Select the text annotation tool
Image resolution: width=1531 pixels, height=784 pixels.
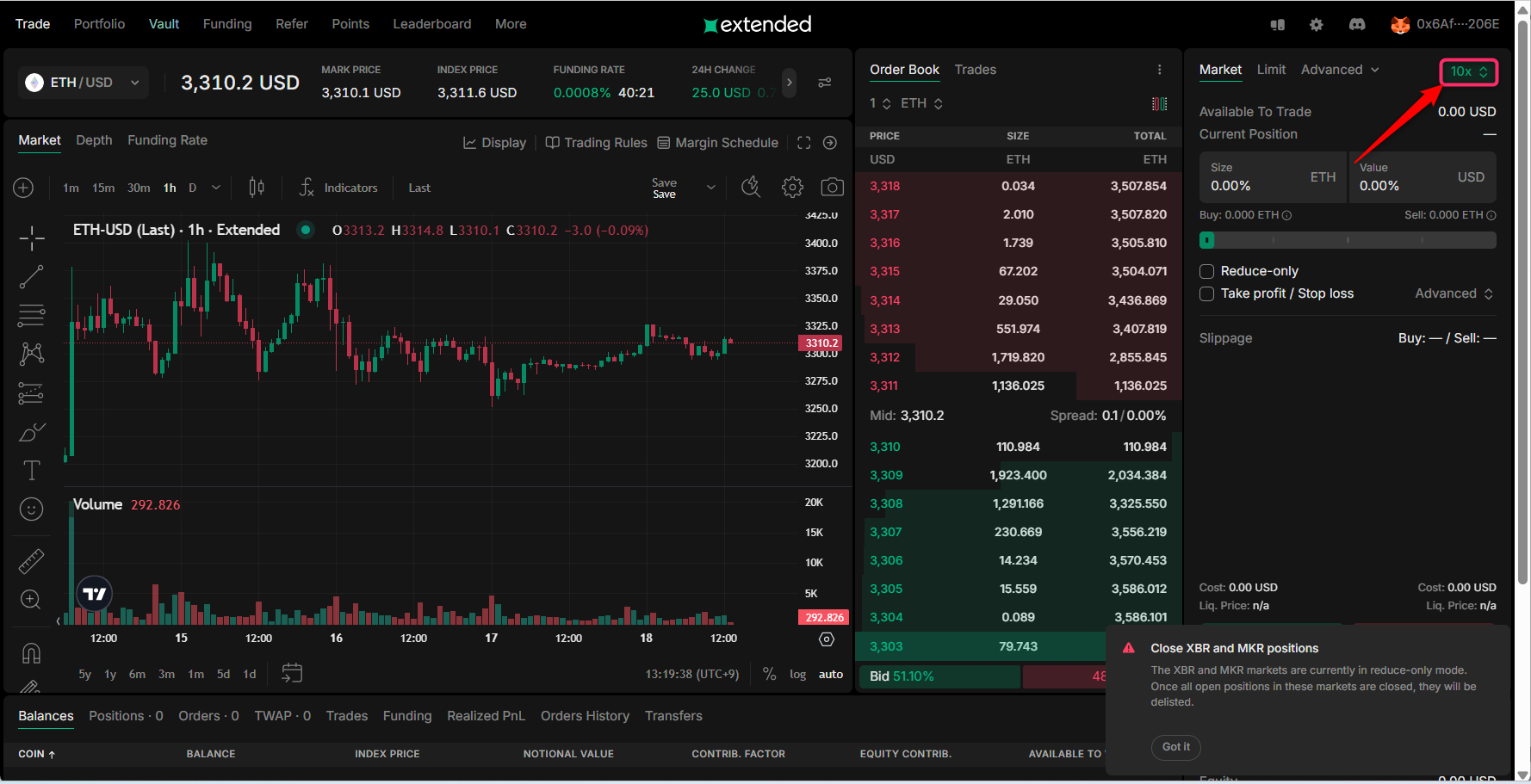pyautogui.click(x=32, y=470)
